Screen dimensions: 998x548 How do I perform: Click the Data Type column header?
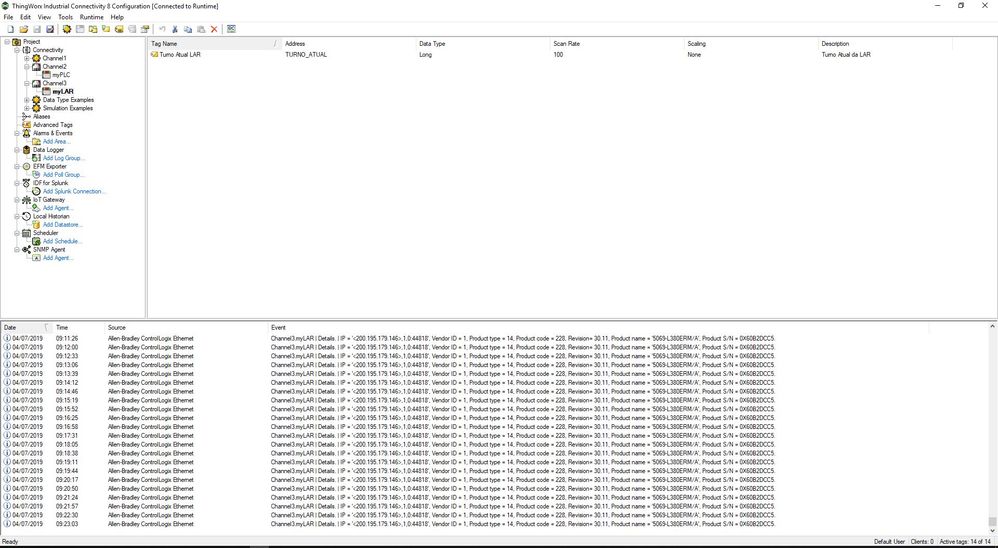[482, 44]
